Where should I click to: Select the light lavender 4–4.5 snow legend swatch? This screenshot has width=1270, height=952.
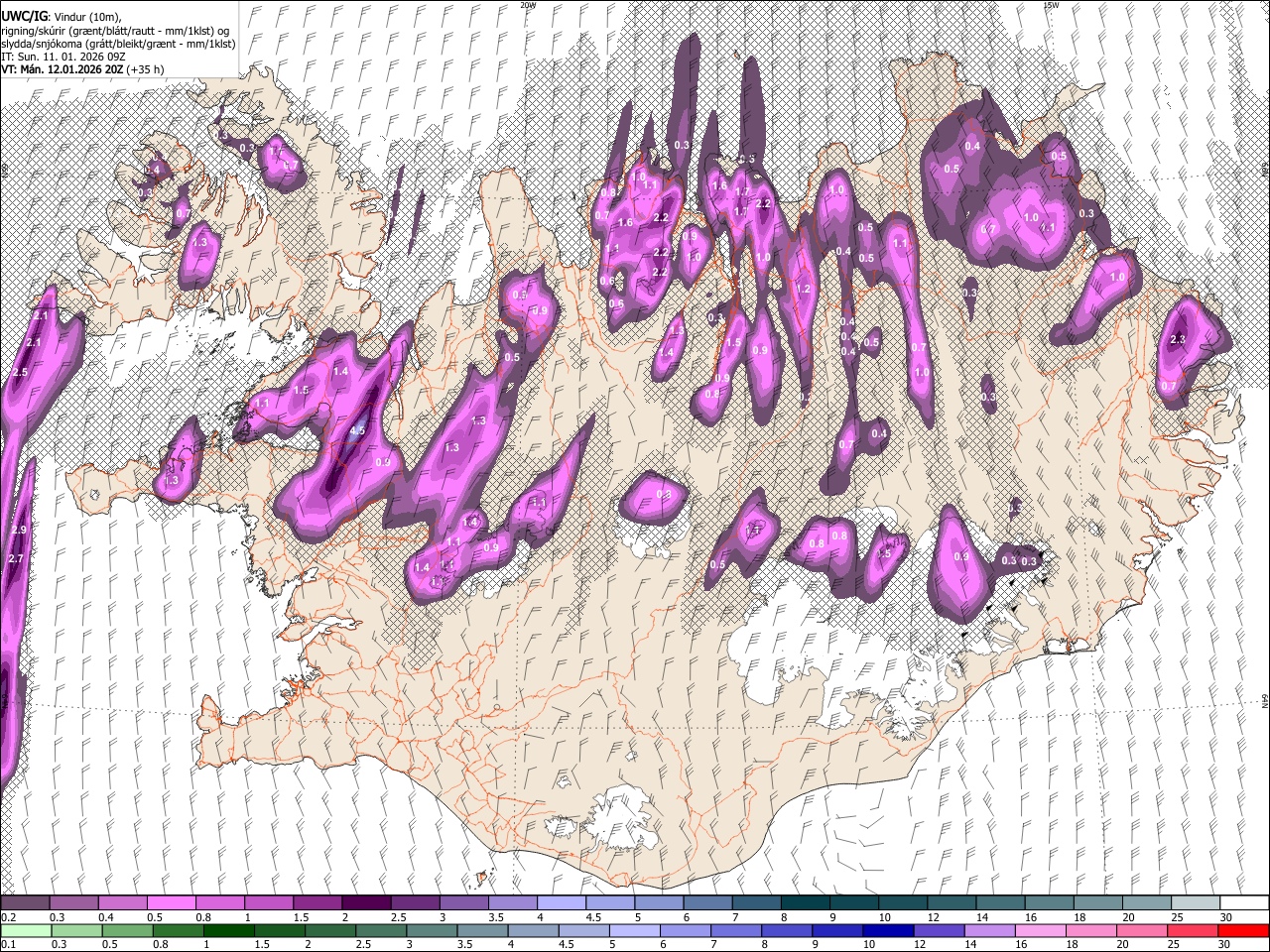click(561, 902)
